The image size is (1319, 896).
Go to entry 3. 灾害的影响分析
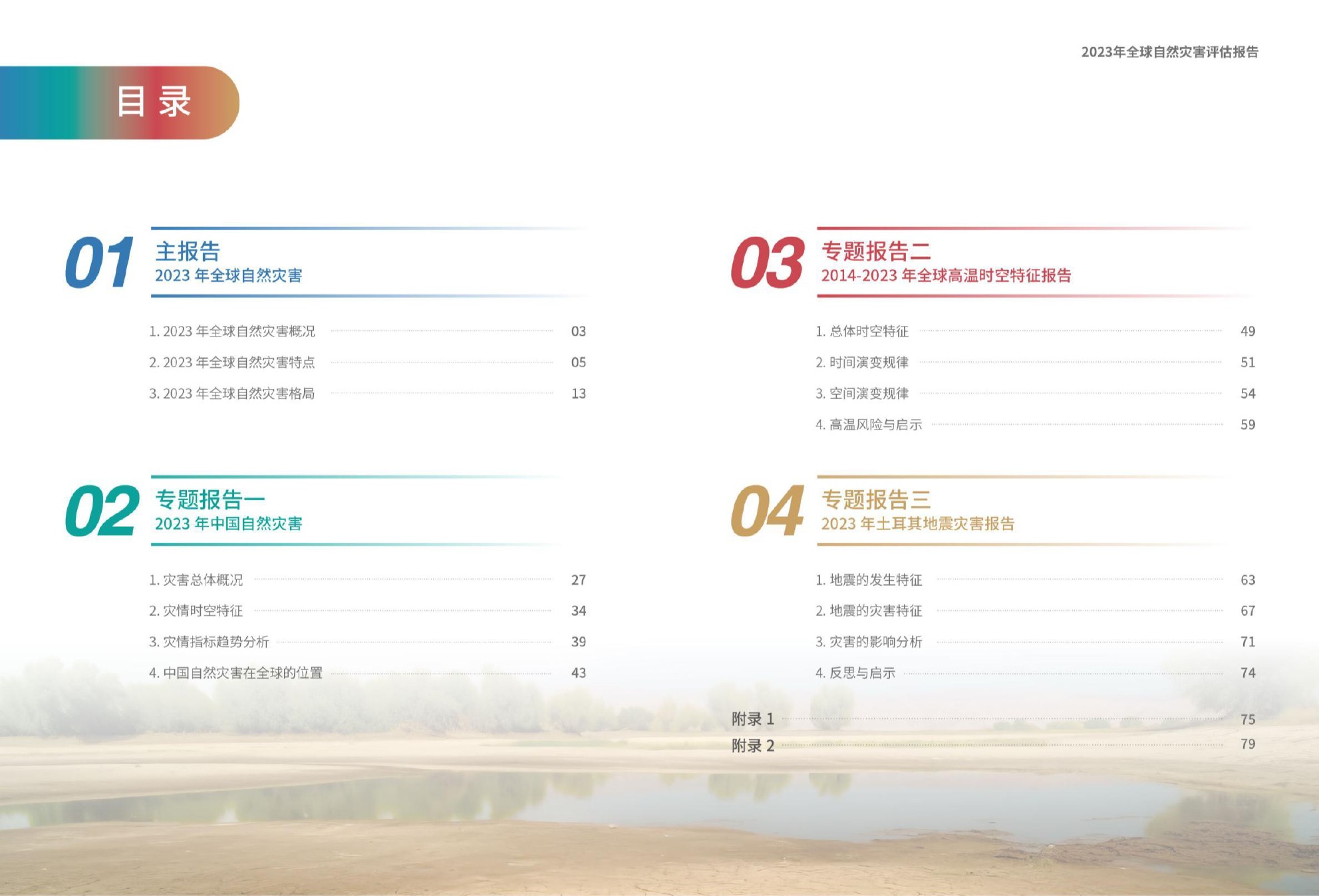869,642
